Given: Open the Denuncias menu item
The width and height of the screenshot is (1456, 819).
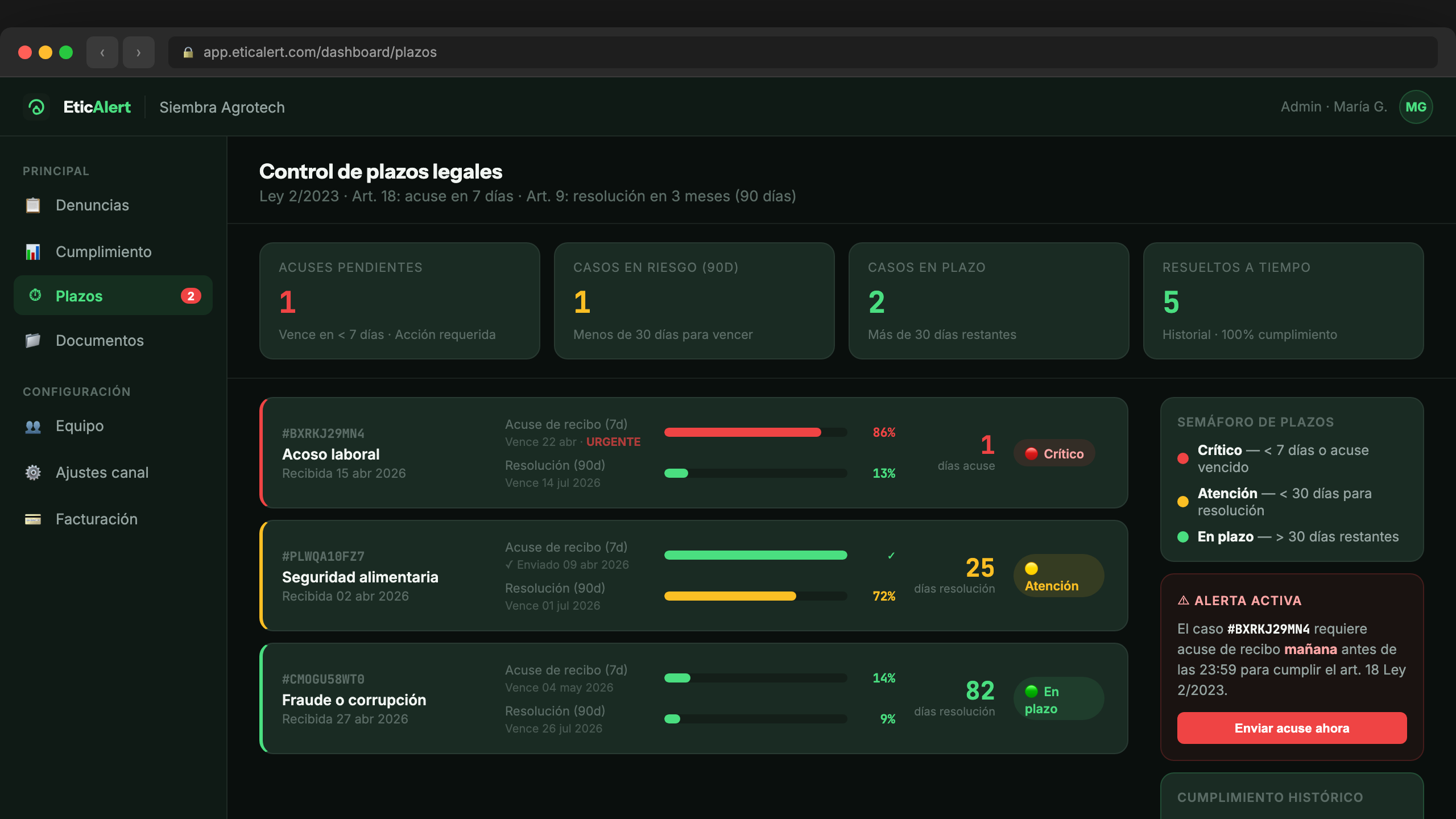Looking at the screenshot, I should [113, 205].
